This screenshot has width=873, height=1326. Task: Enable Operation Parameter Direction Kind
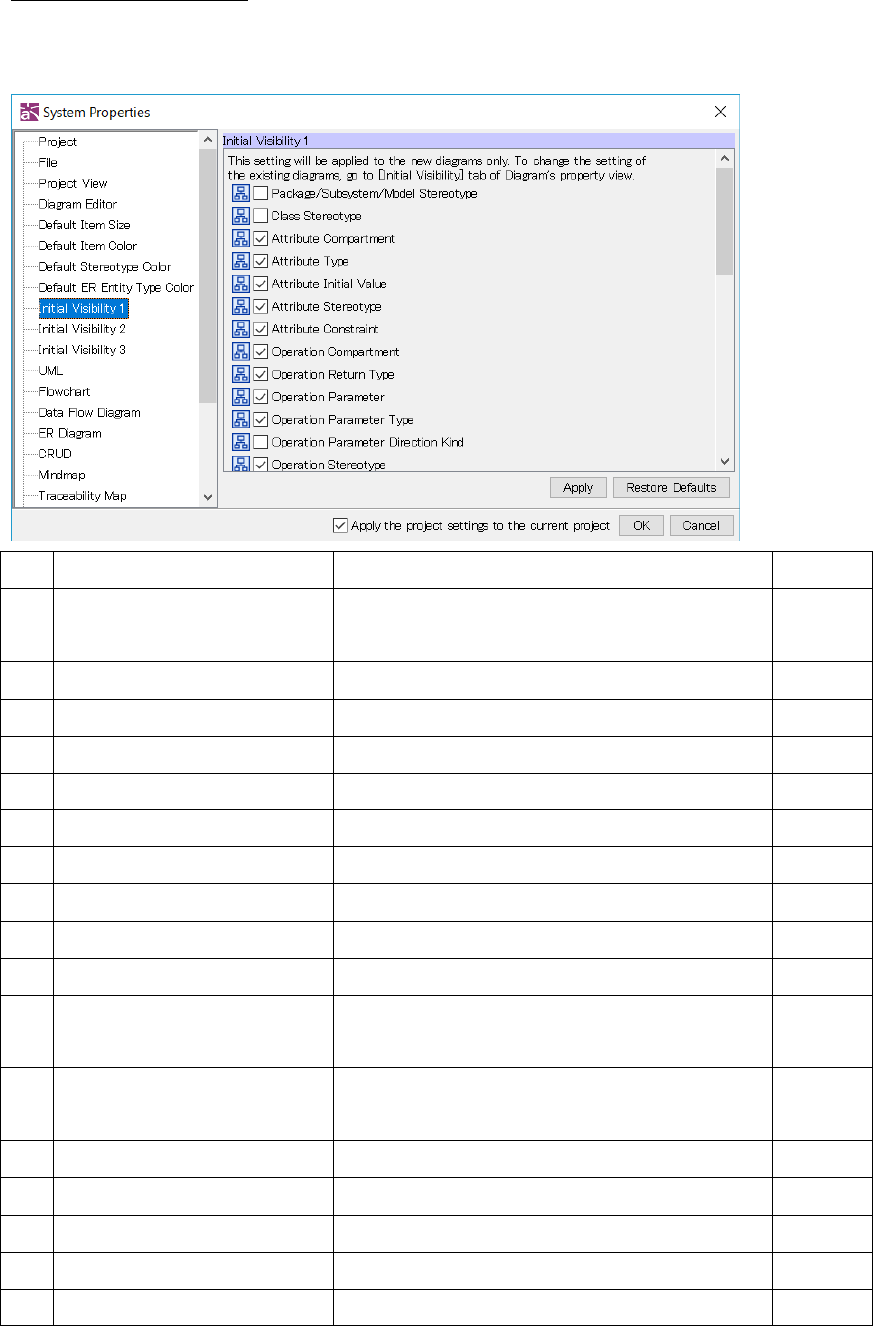260,442
